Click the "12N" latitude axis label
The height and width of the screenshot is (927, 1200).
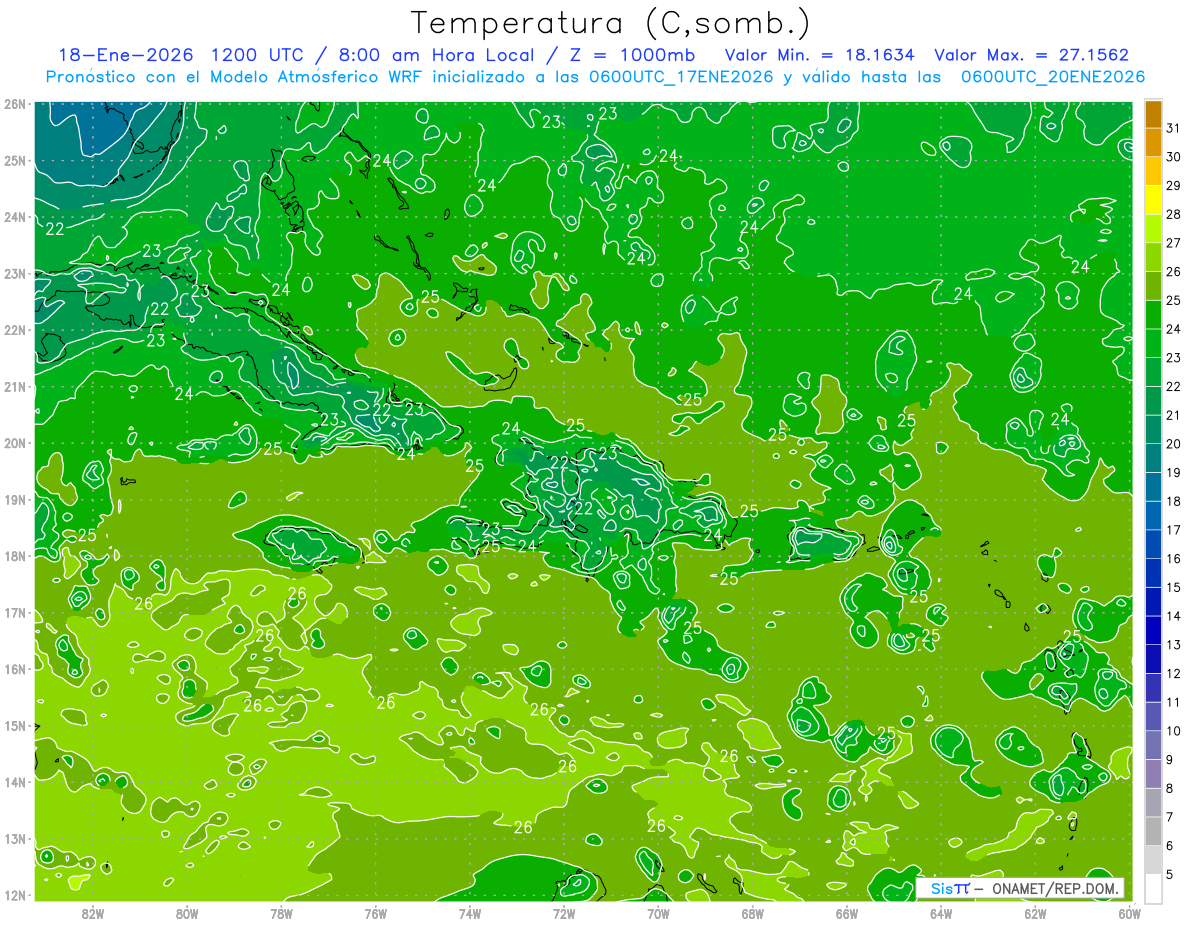coord(15,895)
